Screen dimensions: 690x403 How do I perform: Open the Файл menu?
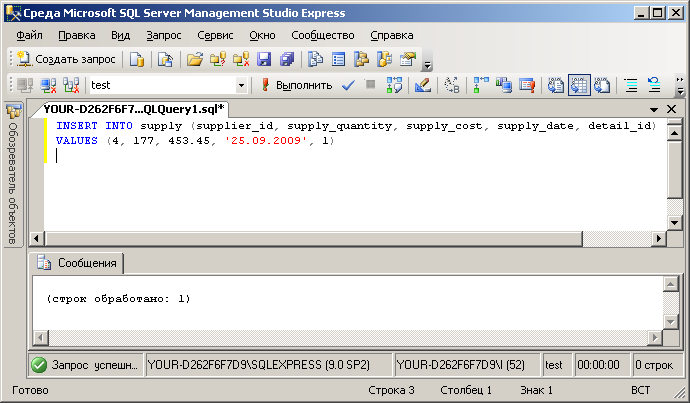coord(29,35)
